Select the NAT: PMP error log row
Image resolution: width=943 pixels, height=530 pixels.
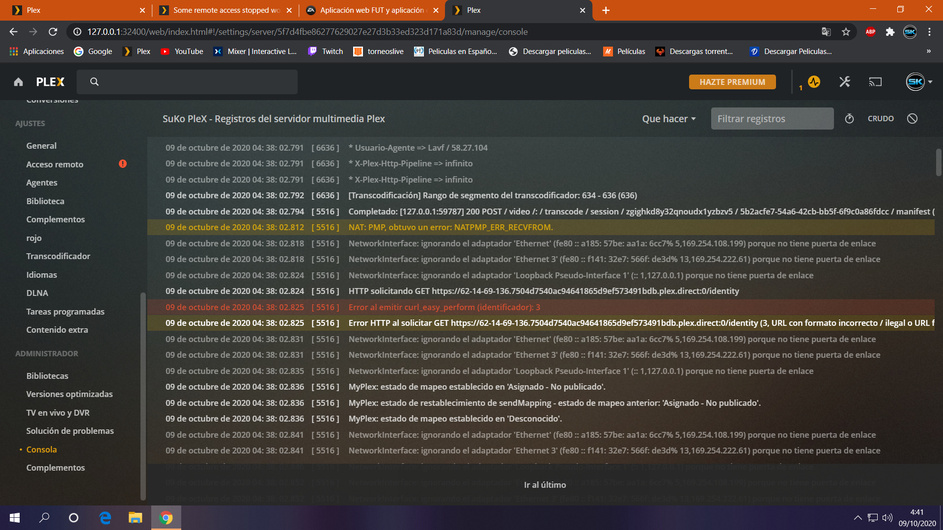tap(541, 227)
